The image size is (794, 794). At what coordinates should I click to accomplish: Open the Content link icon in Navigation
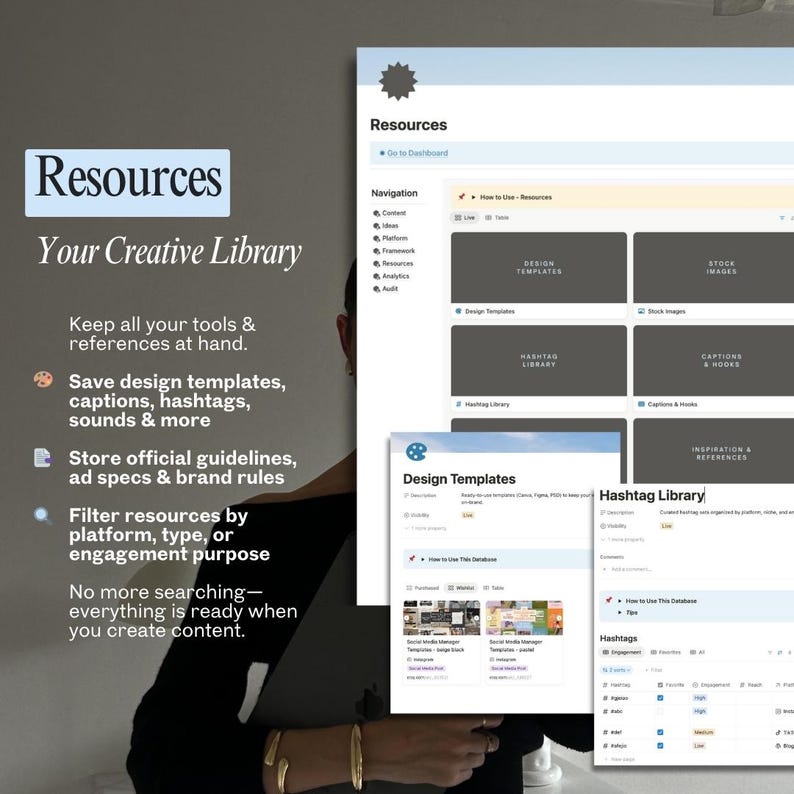point(376,213)
